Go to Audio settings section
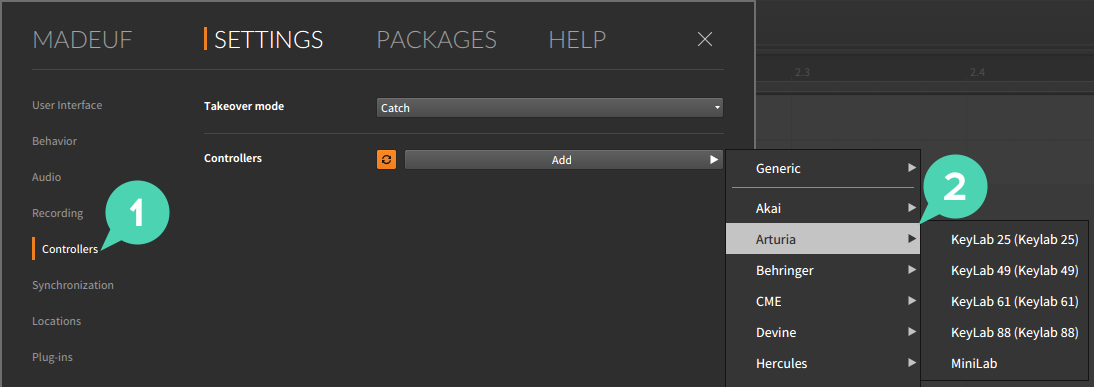This screenshot has width=1094, height=387. click(47, 177)
